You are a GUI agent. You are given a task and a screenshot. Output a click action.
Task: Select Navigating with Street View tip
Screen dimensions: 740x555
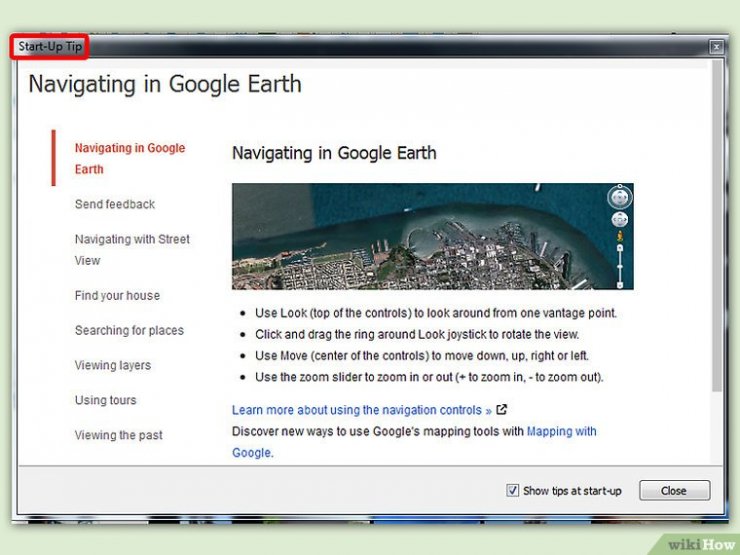pos(132,250)
